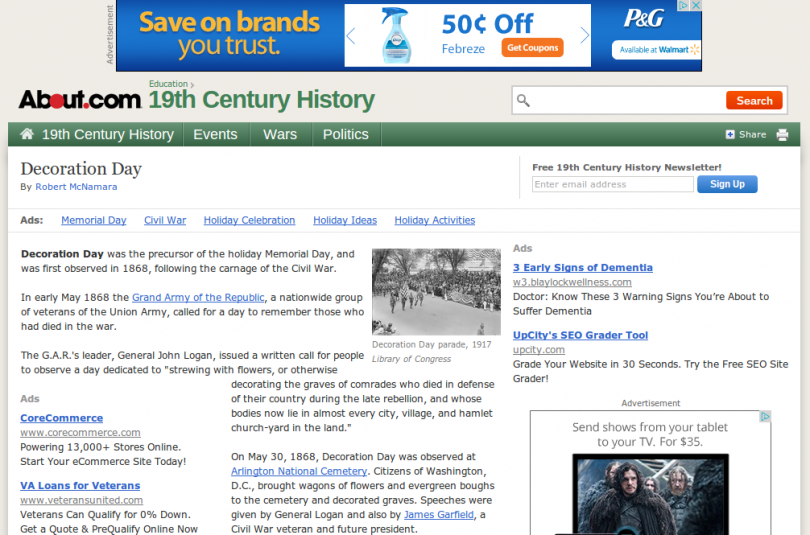Open author Robert McNamara link

tap(76, 187)
